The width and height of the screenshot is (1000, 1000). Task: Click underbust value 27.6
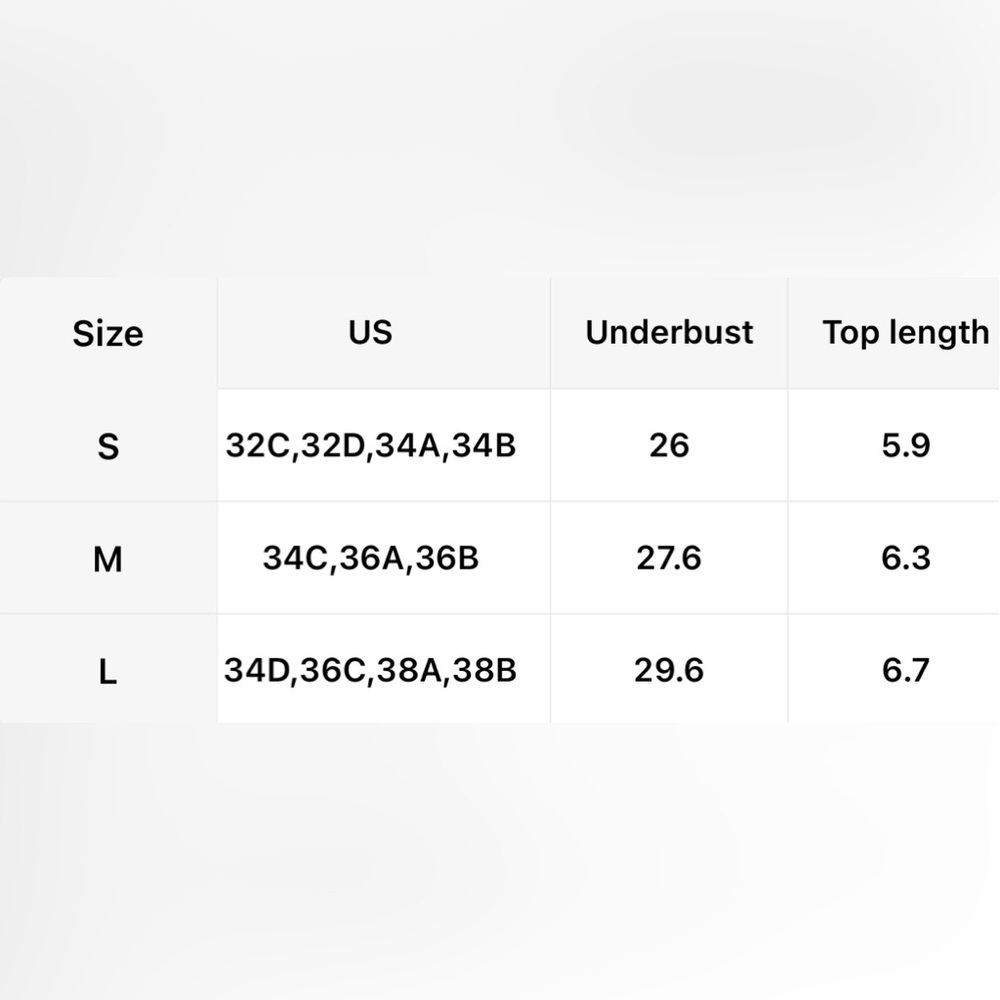[669, 558]
